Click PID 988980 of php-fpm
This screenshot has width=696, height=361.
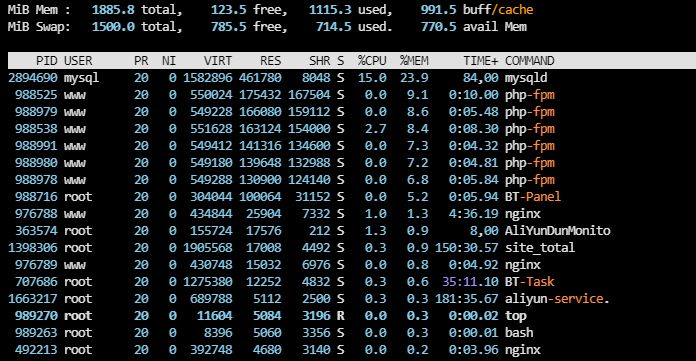[x=36, y=163]
